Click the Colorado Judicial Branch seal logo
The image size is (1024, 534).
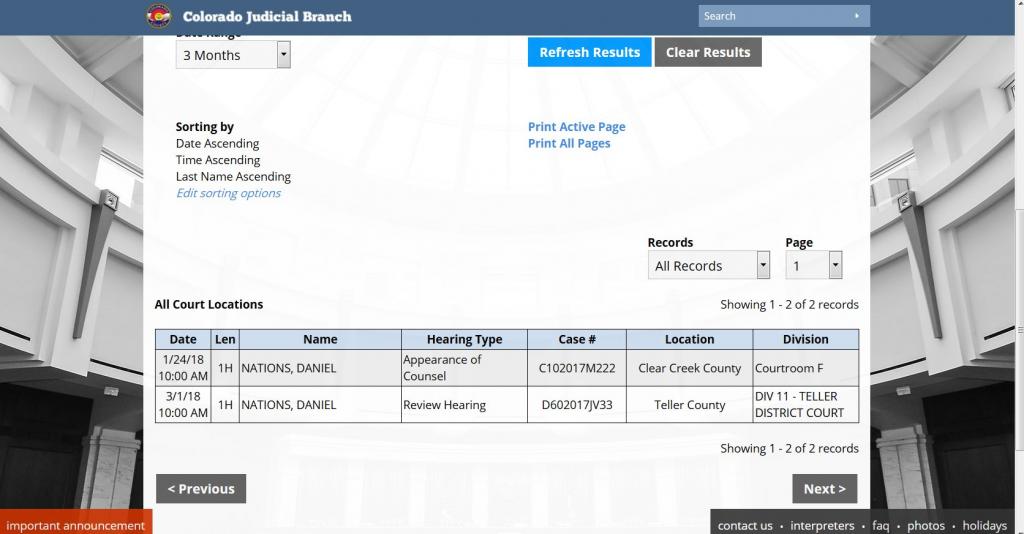pos(159,16)
